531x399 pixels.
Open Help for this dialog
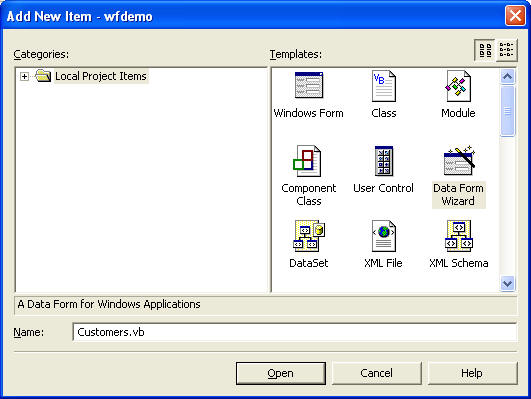click(472, 373)
